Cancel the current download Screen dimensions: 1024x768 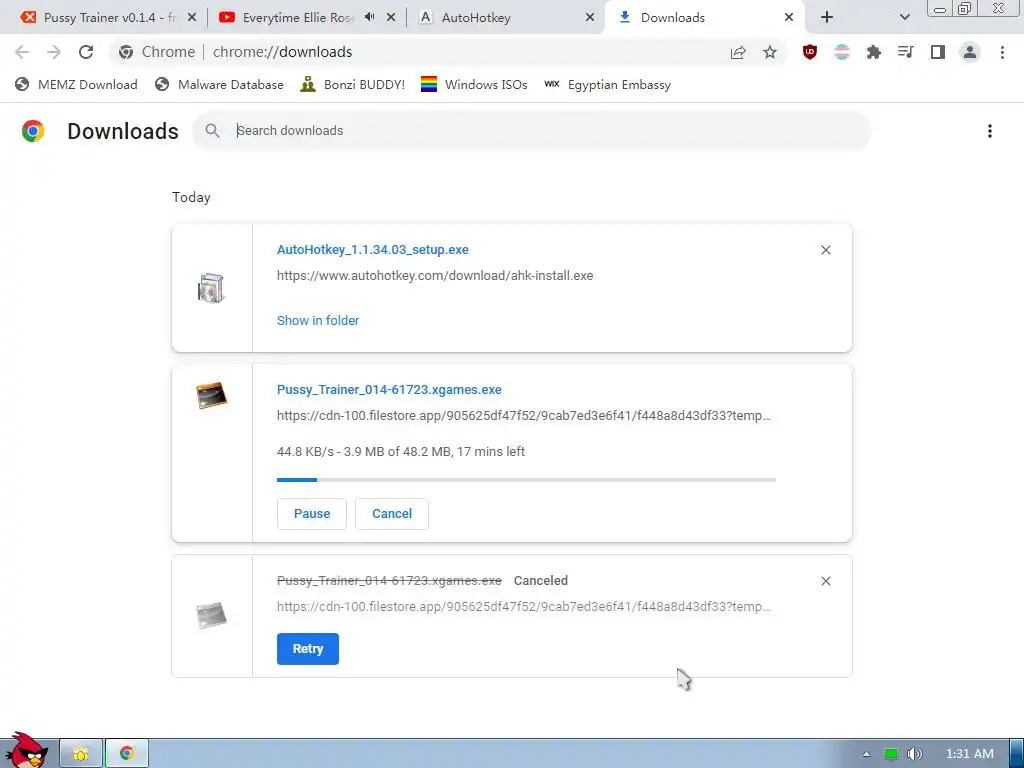(392, 514)
